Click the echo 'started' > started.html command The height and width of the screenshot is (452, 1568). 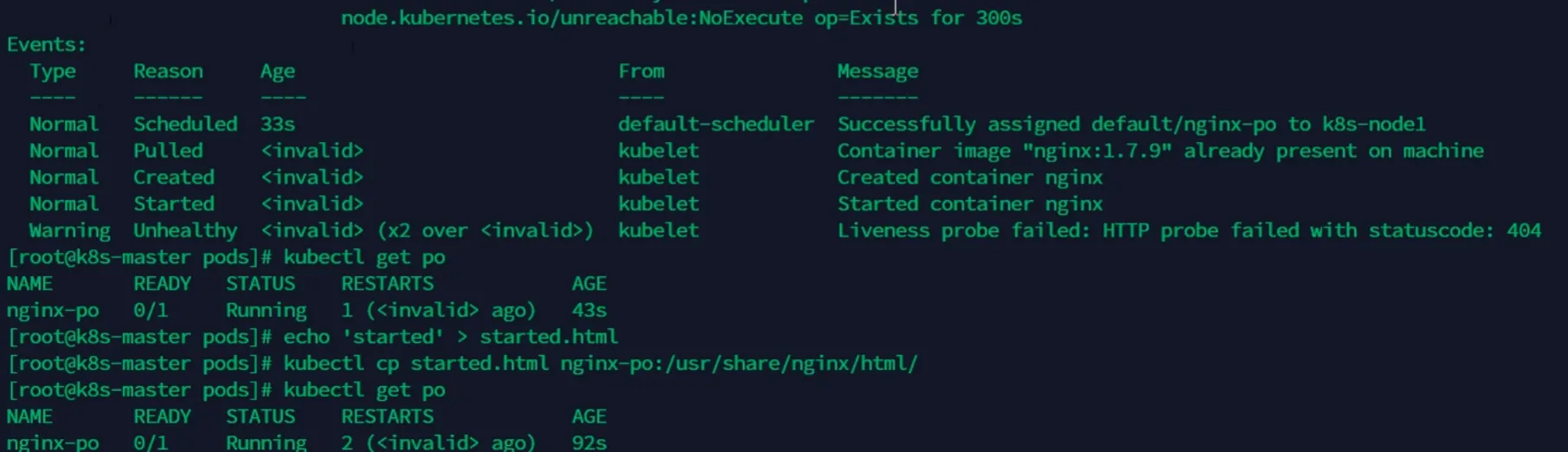click(450, 337)
